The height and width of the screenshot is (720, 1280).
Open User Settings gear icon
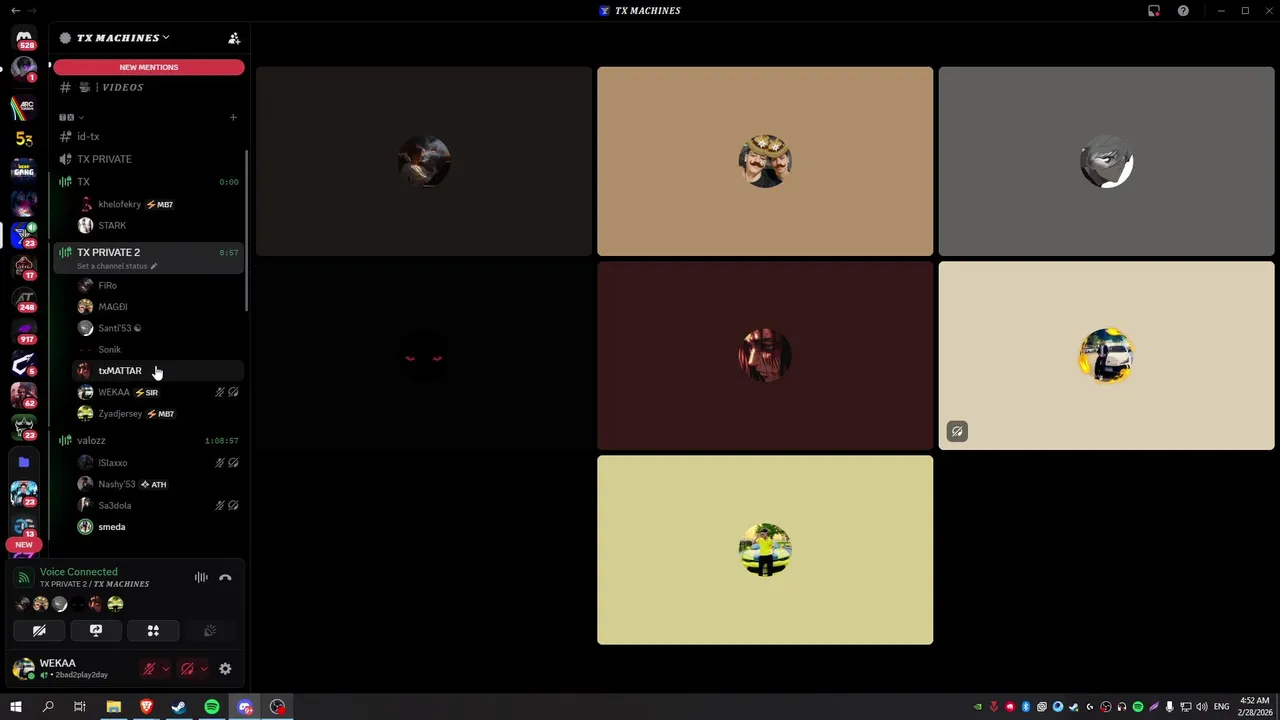[225, 669]
